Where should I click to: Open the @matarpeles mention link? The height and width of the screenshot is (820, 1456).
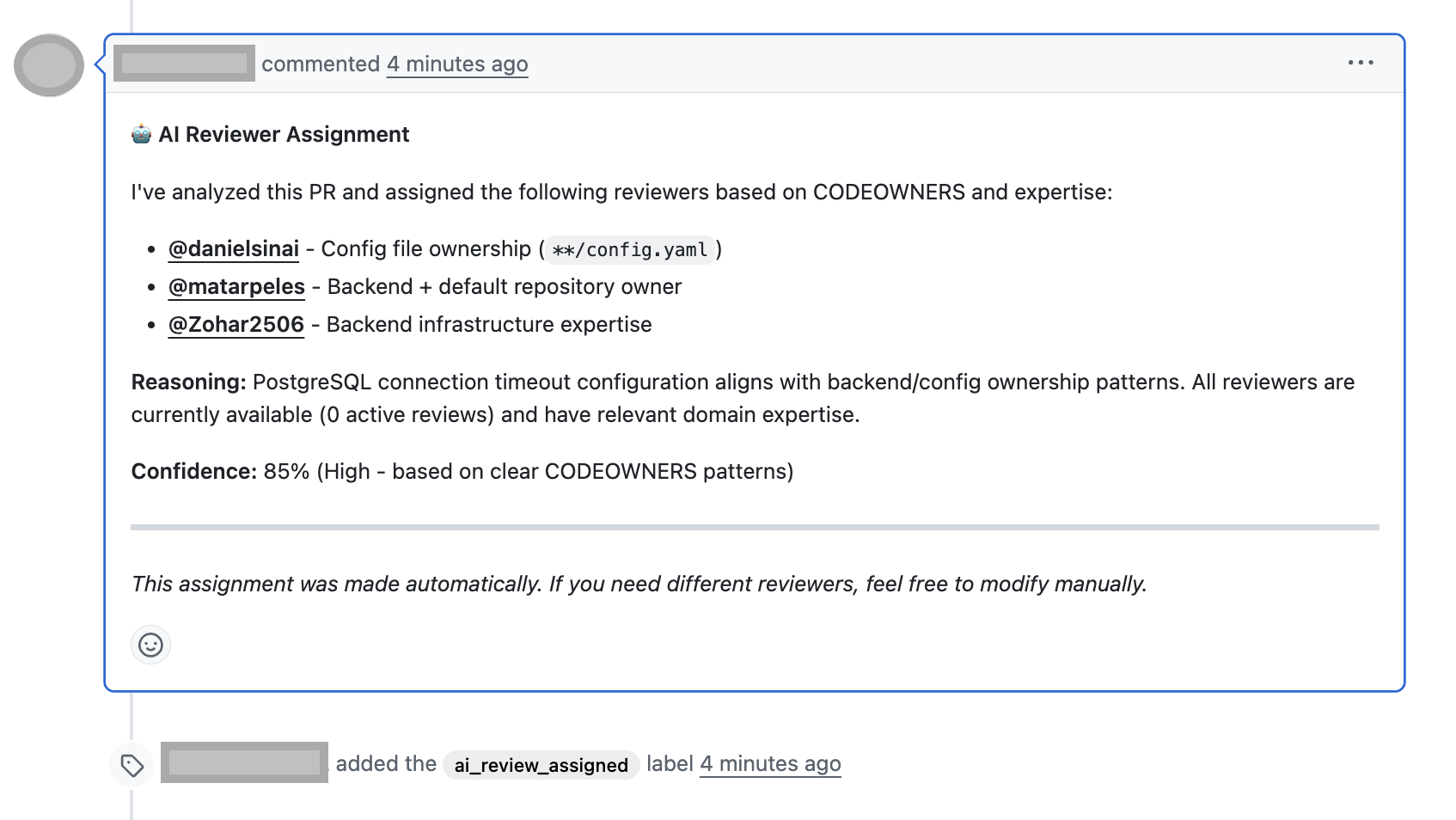click(x=236, y=287)
